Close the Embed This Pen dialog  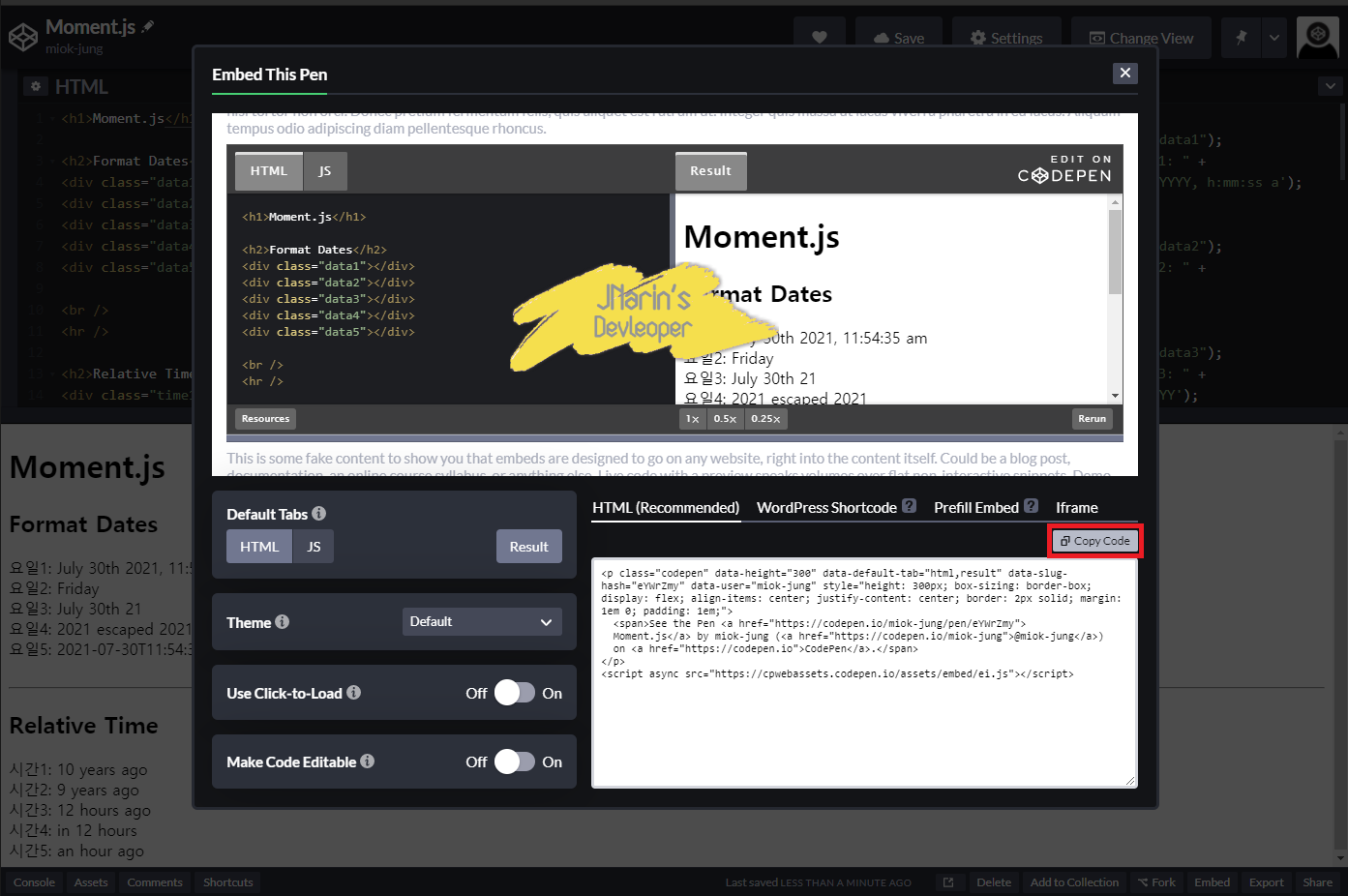[x=1124, y=73]
